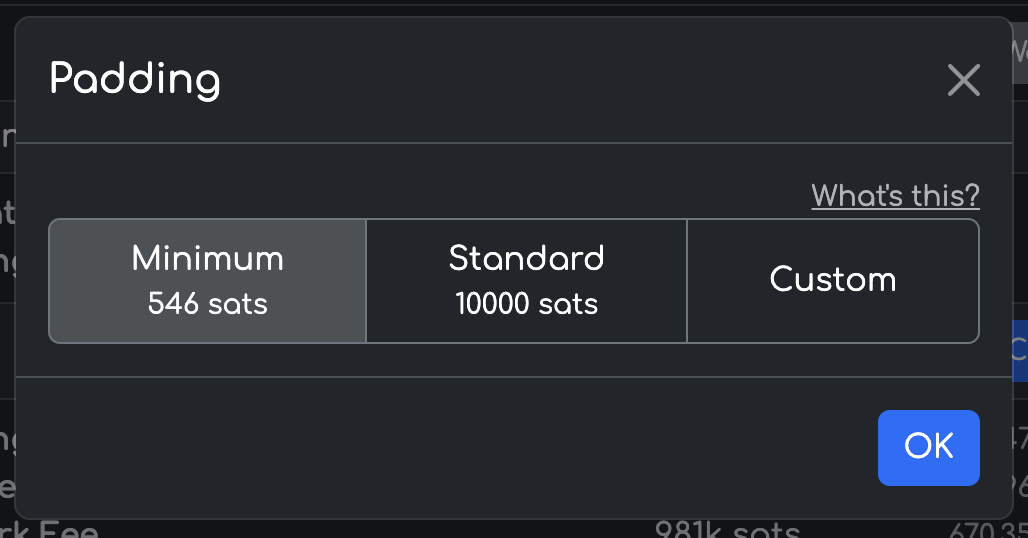This screenshot has width=1028, height=538.
Task: Set padding to Minimum 546 sats
Action: point(208,280)
